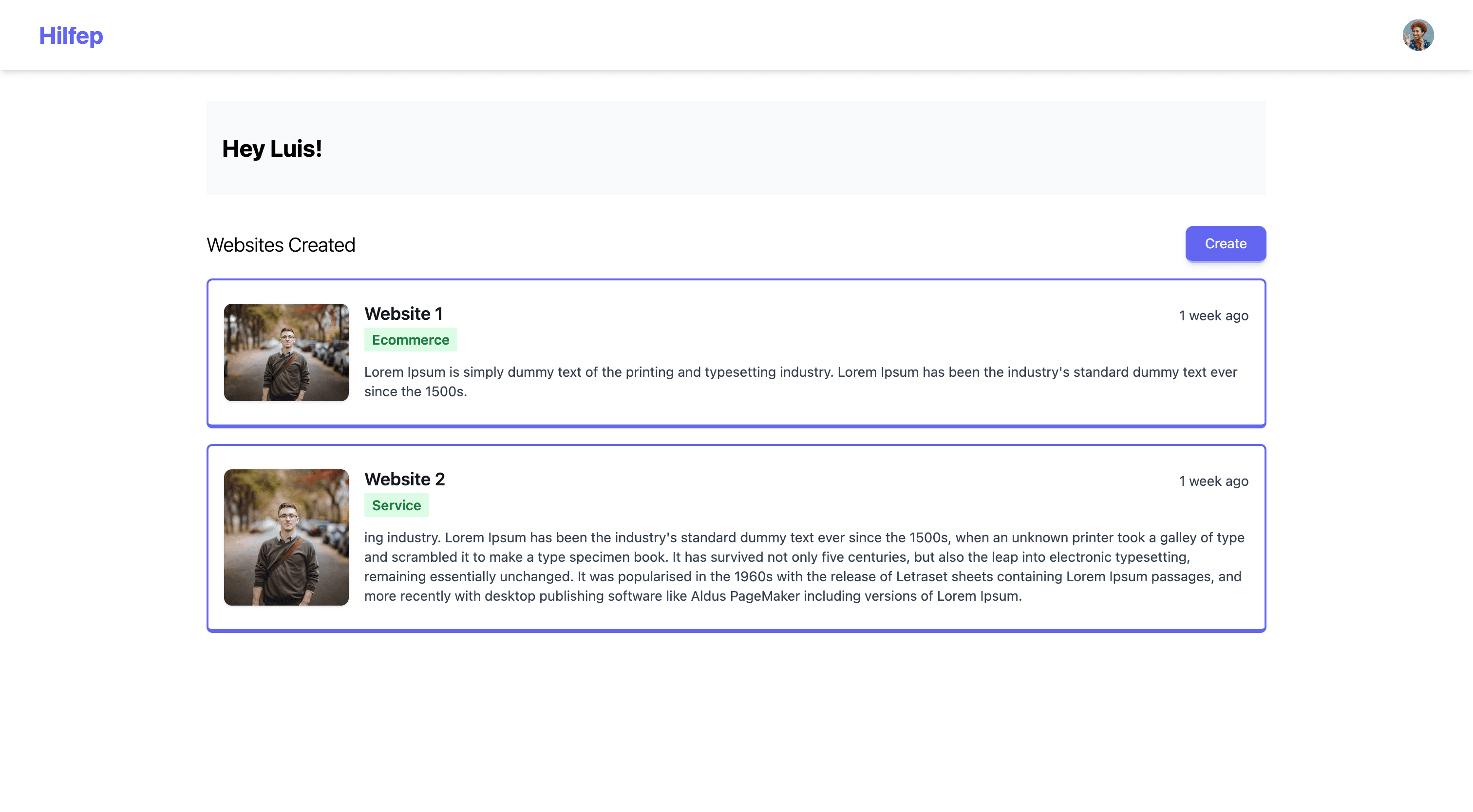Open the Website 2 thumbnail image
Viewport: 1473px width, 812px height.
tap(286, 537)
